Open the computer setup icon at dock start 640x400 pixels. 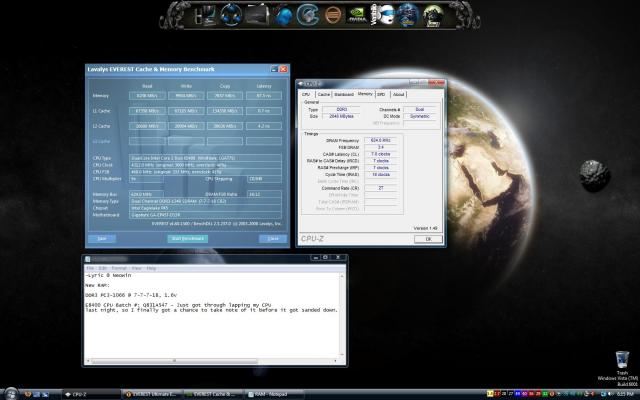click(204, 16)
